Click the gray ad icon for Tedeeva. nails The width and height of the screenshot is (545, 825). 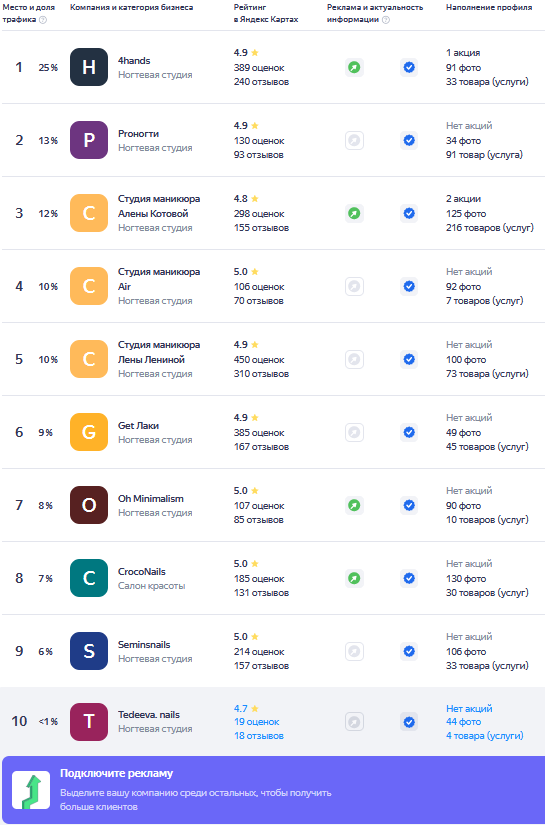pyautogui.click(x=355, y=722)
